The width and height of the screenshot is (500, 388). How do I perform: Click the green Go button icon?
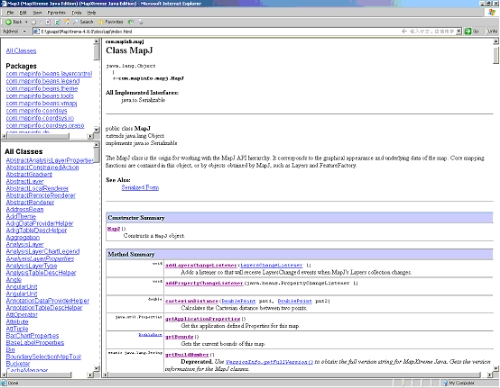[x=468, y=31]
